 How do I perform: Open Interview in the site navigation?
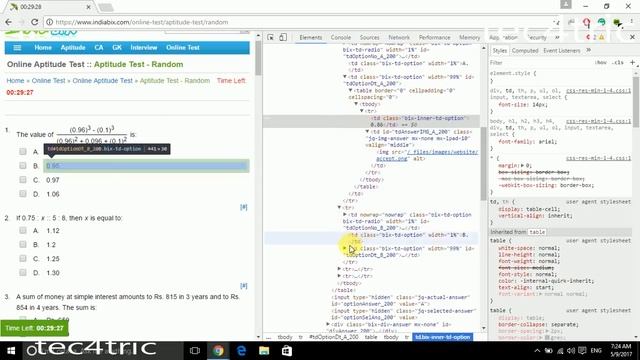pyautogui.click(x=144, y=48)
